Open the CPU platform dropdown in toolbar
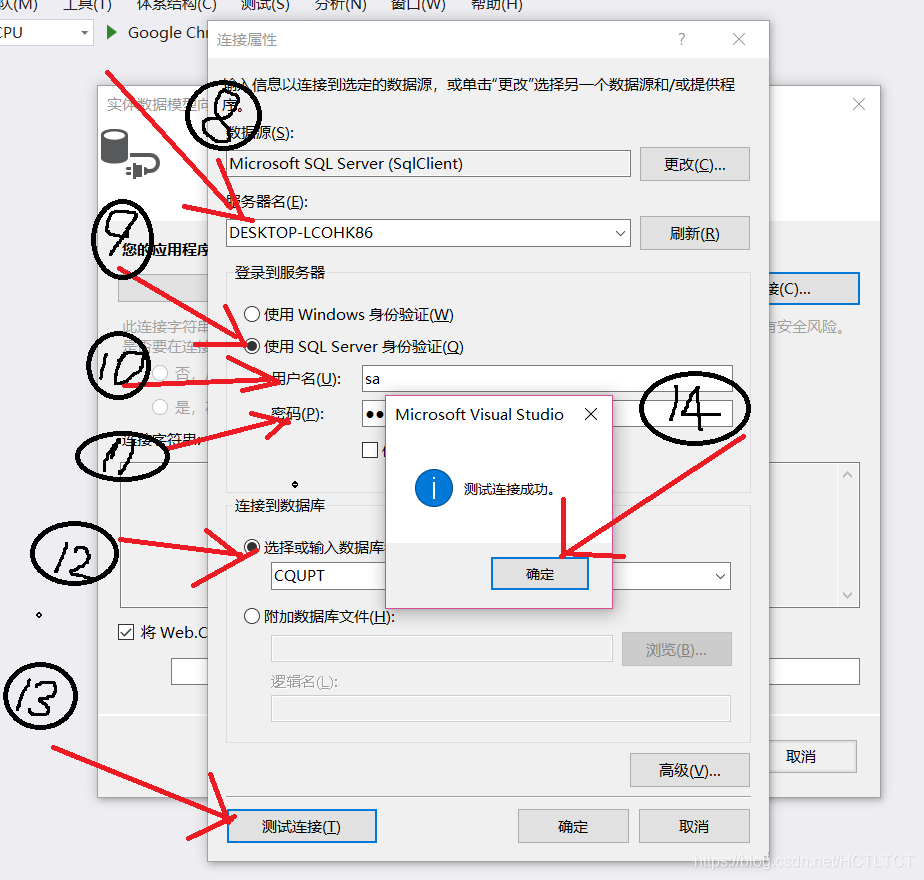Viewport: 924px width, 880px height. 84,32
